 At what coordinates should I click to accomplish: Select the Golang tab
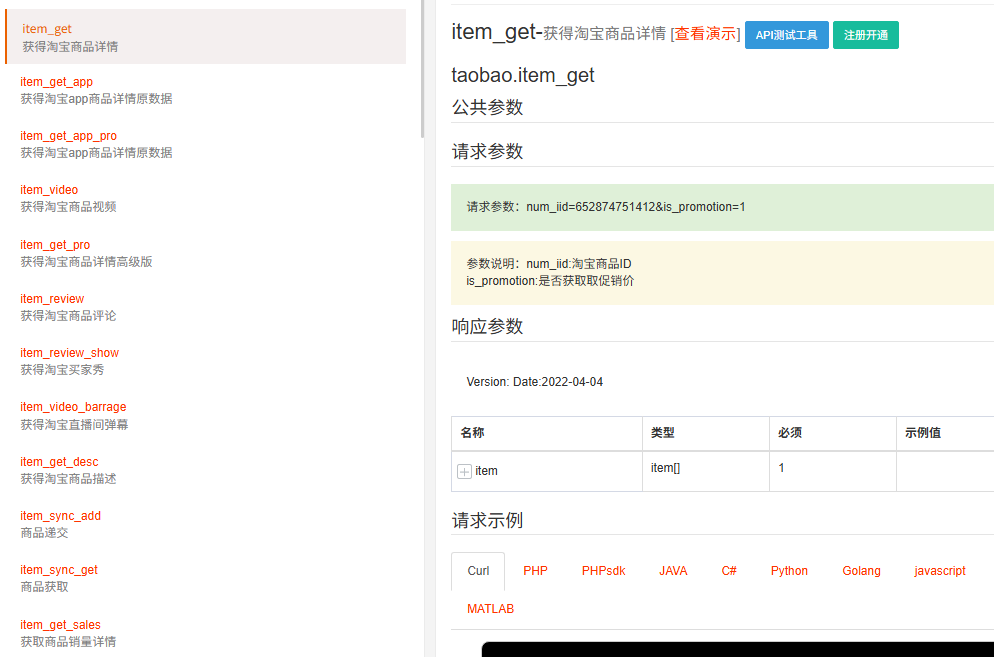pyautogui.click(x=862, y=571)
